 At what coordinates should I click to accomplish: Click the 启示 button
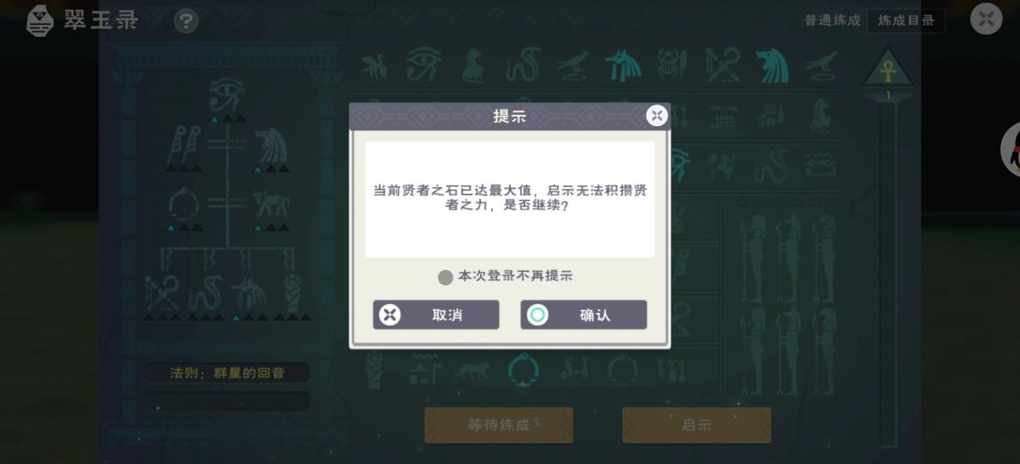(697, 425)
